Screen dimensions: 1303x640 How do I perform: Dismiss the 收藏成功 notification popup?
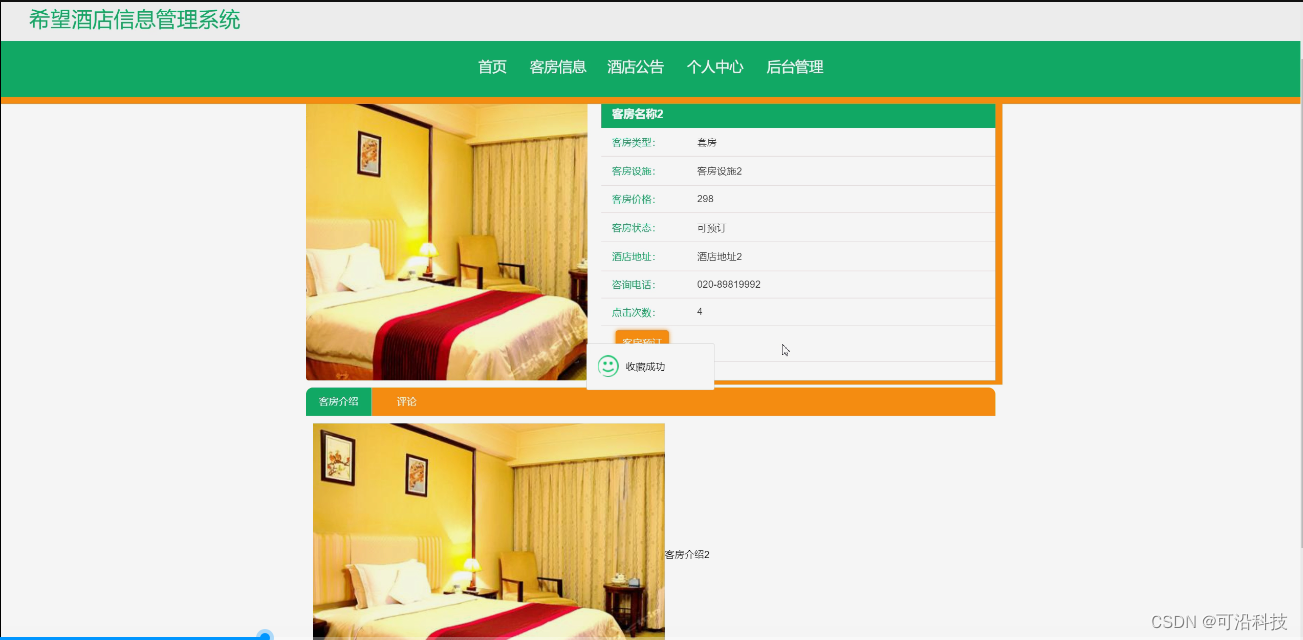650,367
